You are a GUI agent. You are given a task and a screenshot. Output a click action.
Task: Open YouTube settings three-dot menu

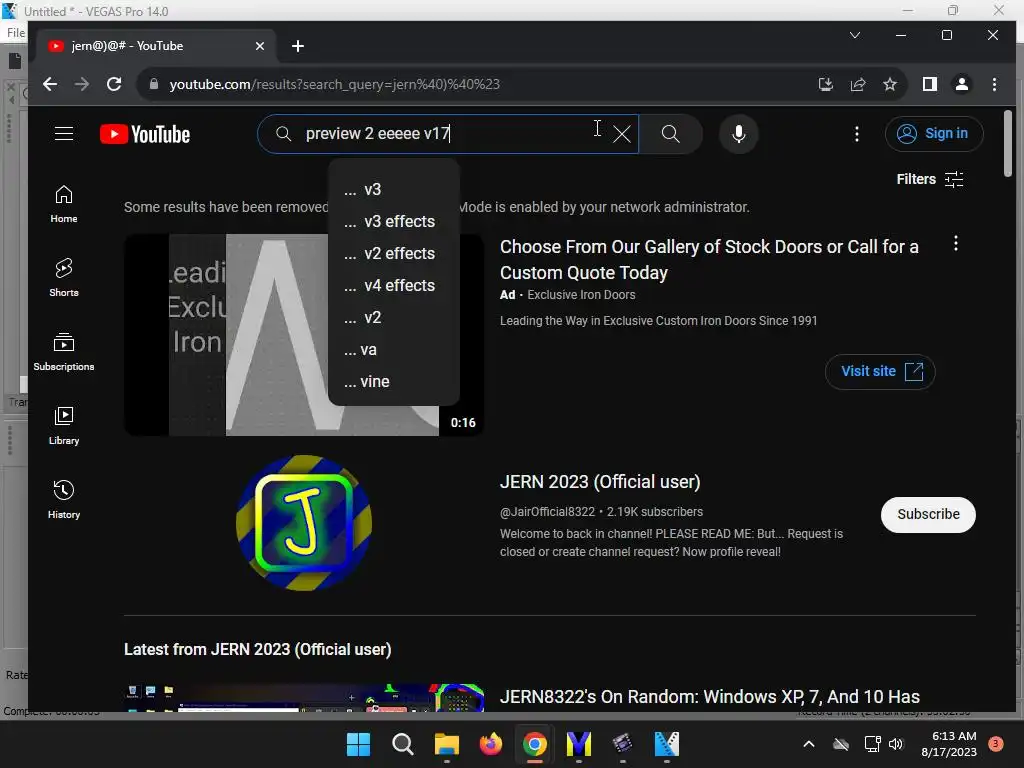pyautogui.click(x=857, y=134)
